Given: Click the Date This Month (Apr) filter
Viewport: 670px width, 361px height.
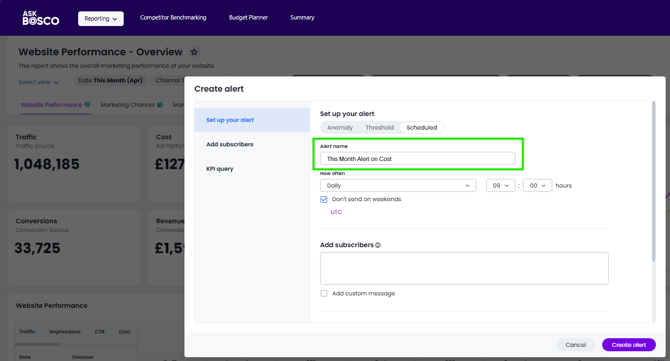Looking at the screenshot, I should [110, 80].
